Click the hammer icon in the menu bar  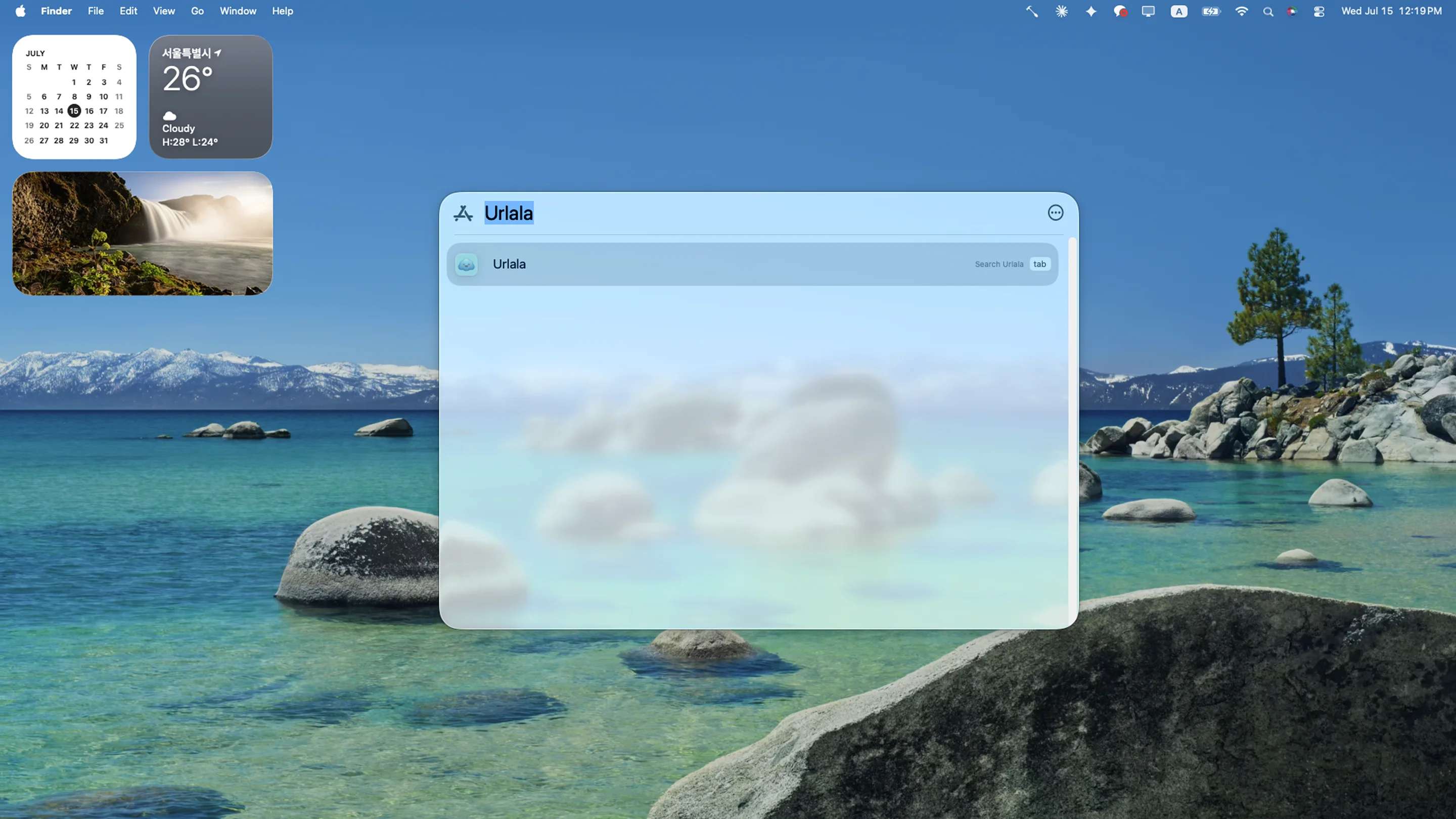click(1032, 11)
